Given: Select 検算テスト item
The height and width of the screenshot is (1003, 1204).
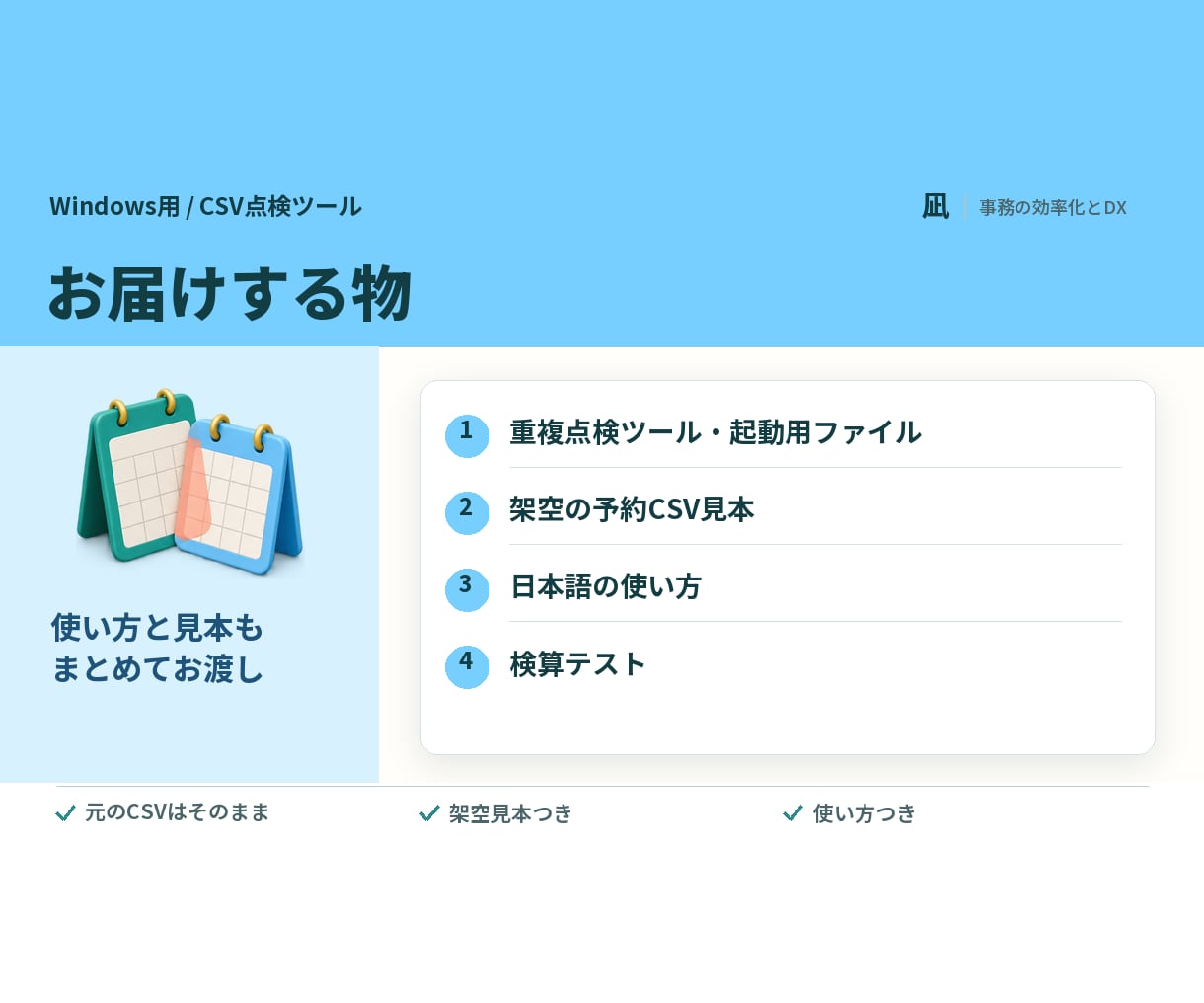Looking at the screenshot, I should [577, 663].
